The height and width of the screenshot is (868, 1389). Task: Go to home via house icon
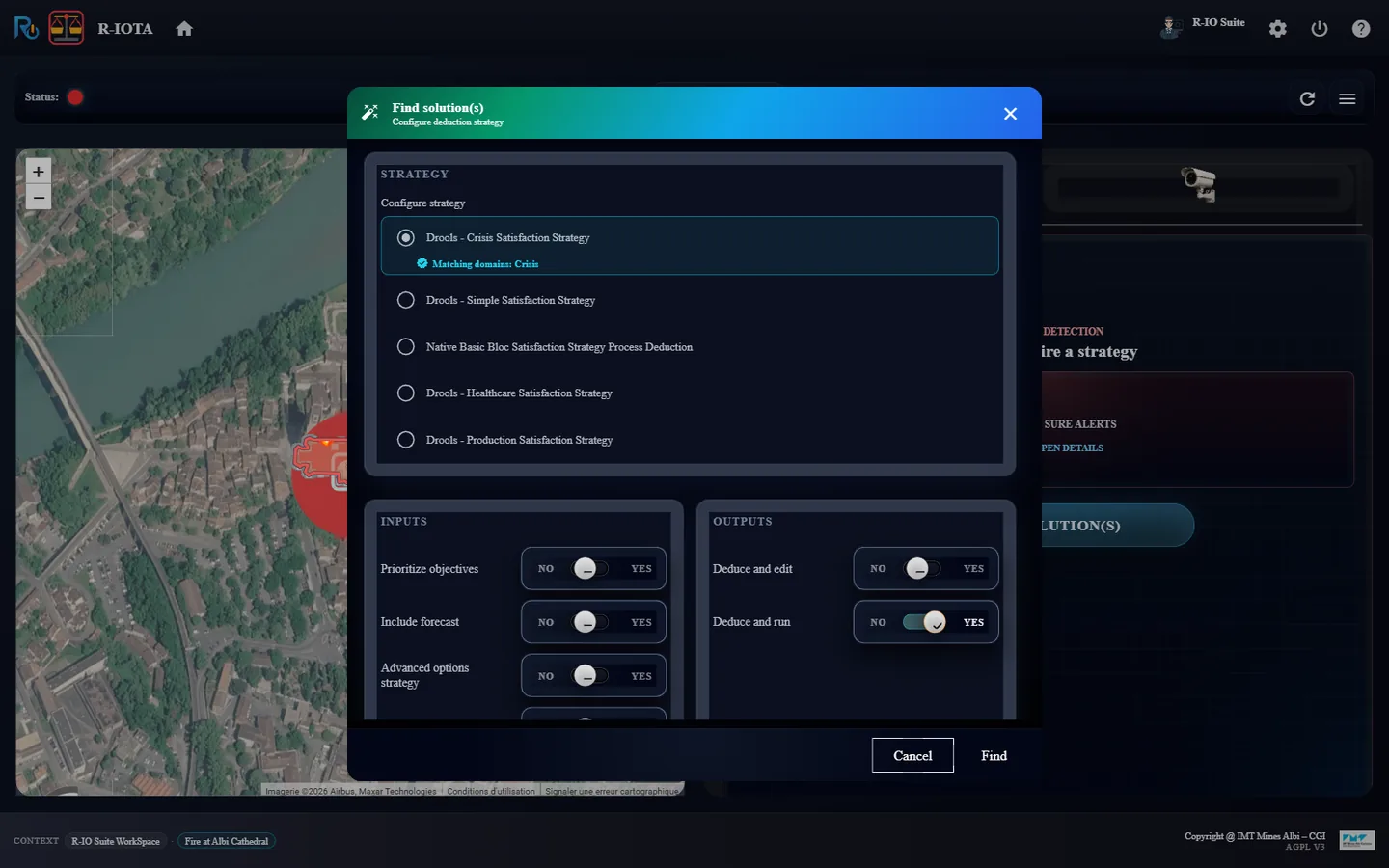point(184,29)
